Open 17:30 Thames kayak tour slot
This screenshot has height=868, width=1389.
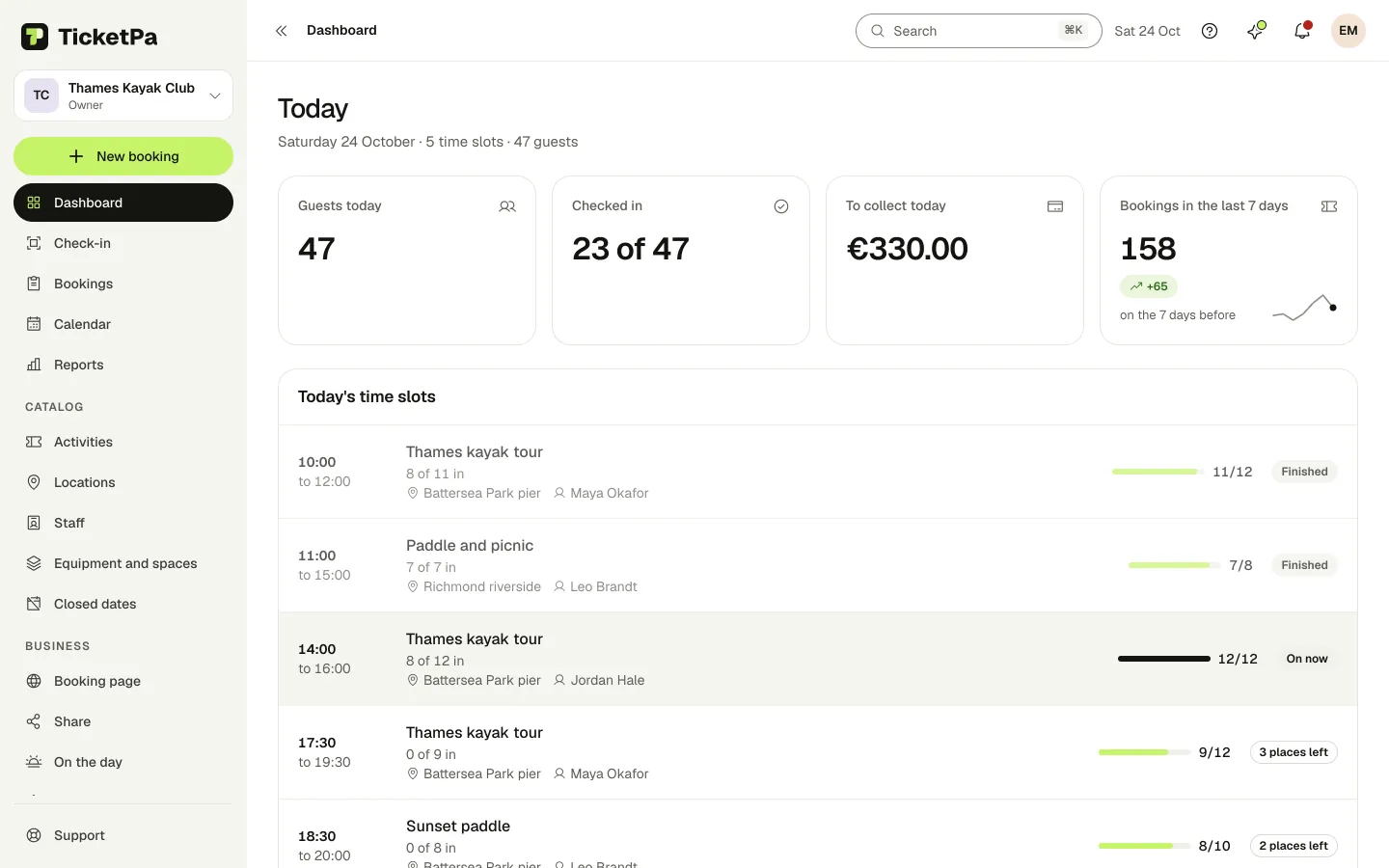[x=818, y=752]
